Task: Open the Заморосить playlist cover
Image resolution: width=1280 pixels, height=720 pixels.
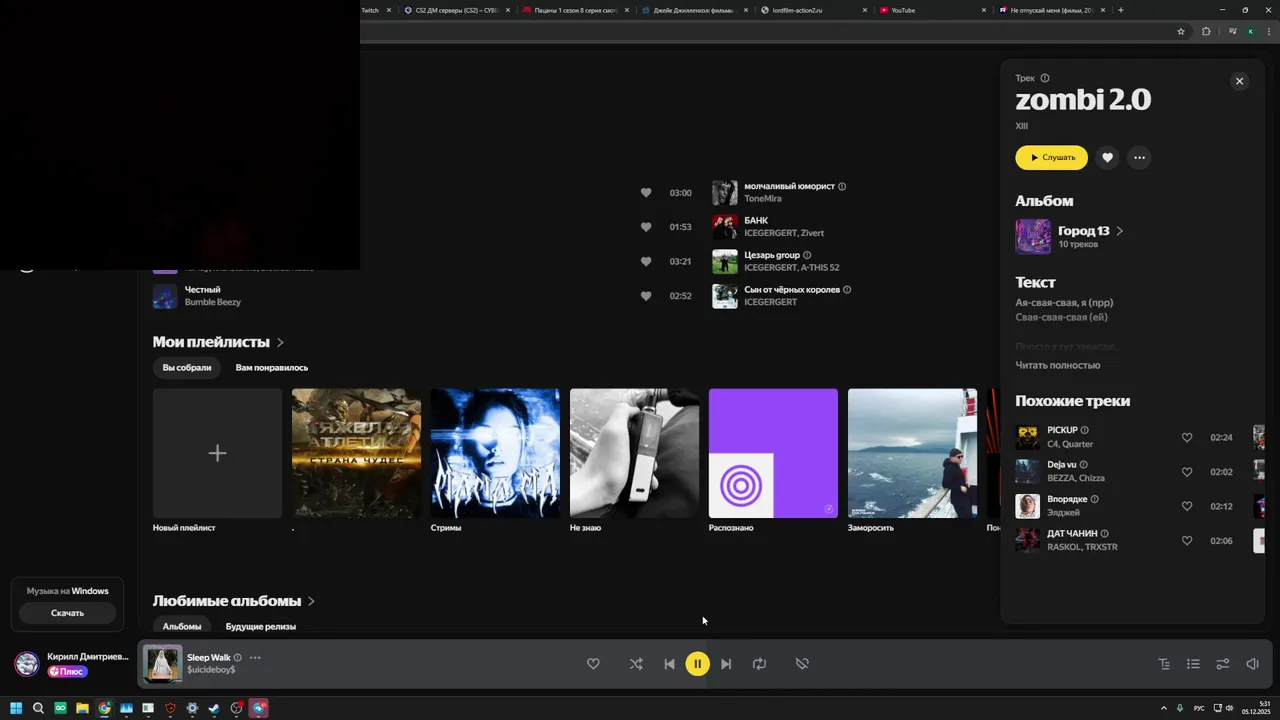Action: click(x=912, y=453)
